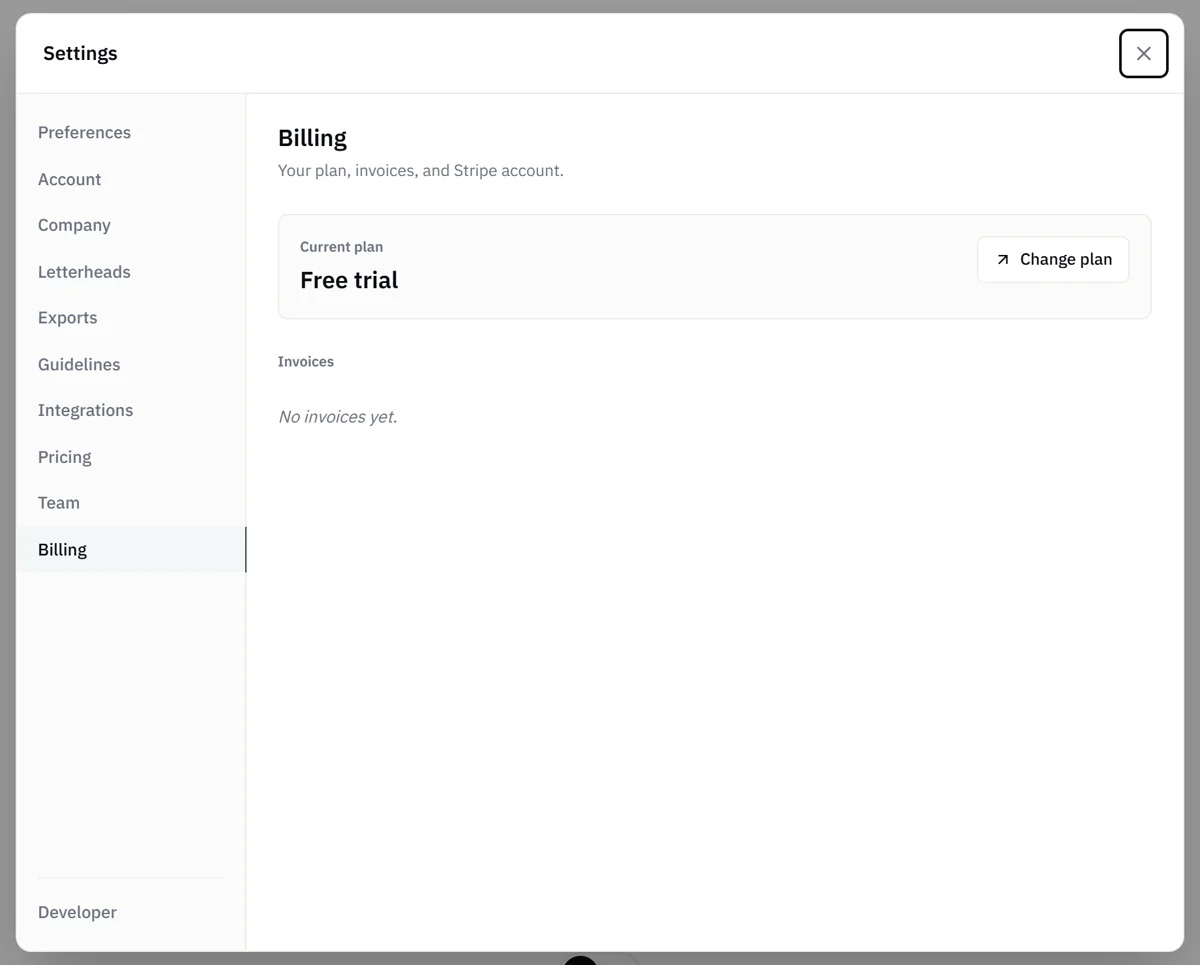
Task: Open the Exports section
Action: click(131, 318)
